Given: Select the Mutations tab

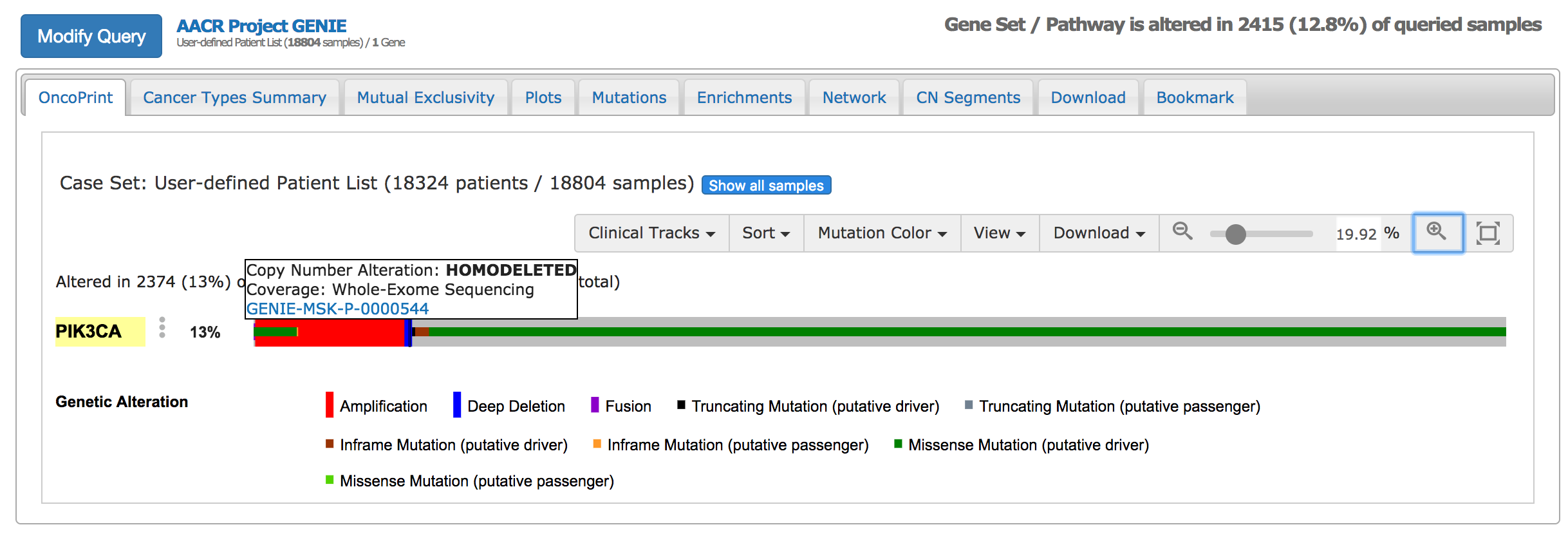Looking at the screenshot, I should [x=628, y=97].
